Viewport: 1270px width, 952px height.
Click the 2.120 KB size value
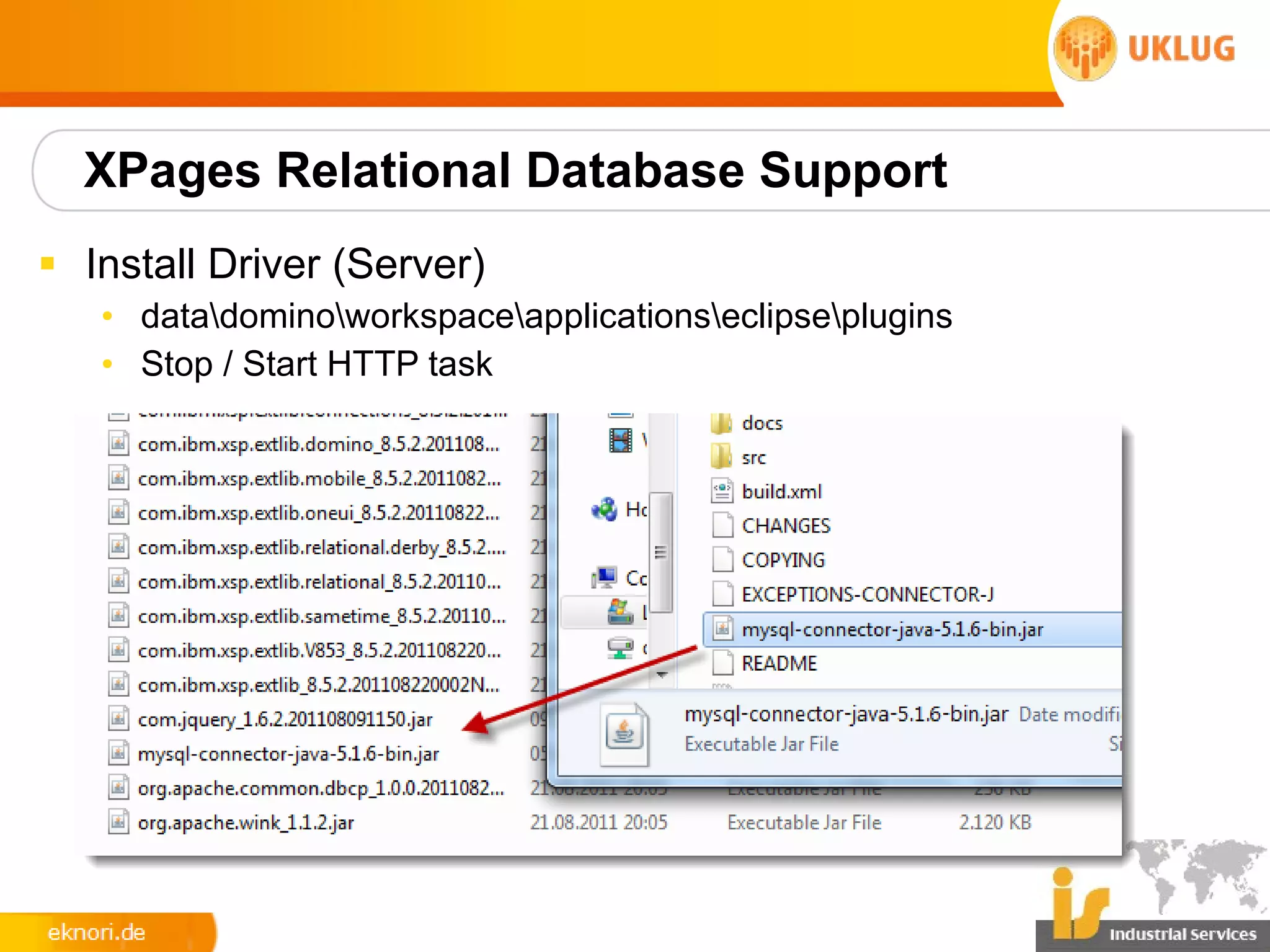[995, 822]
